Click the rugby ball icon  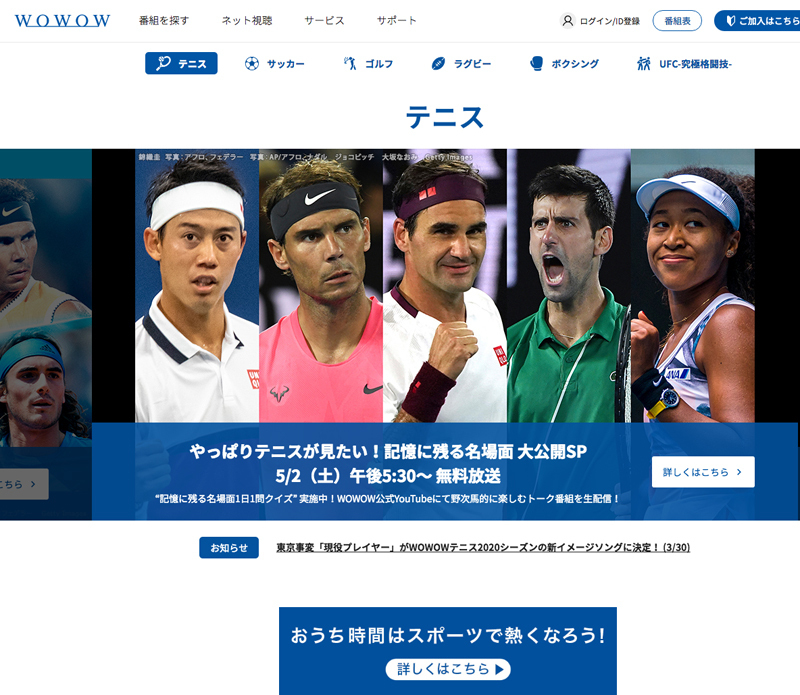point(438,63)
